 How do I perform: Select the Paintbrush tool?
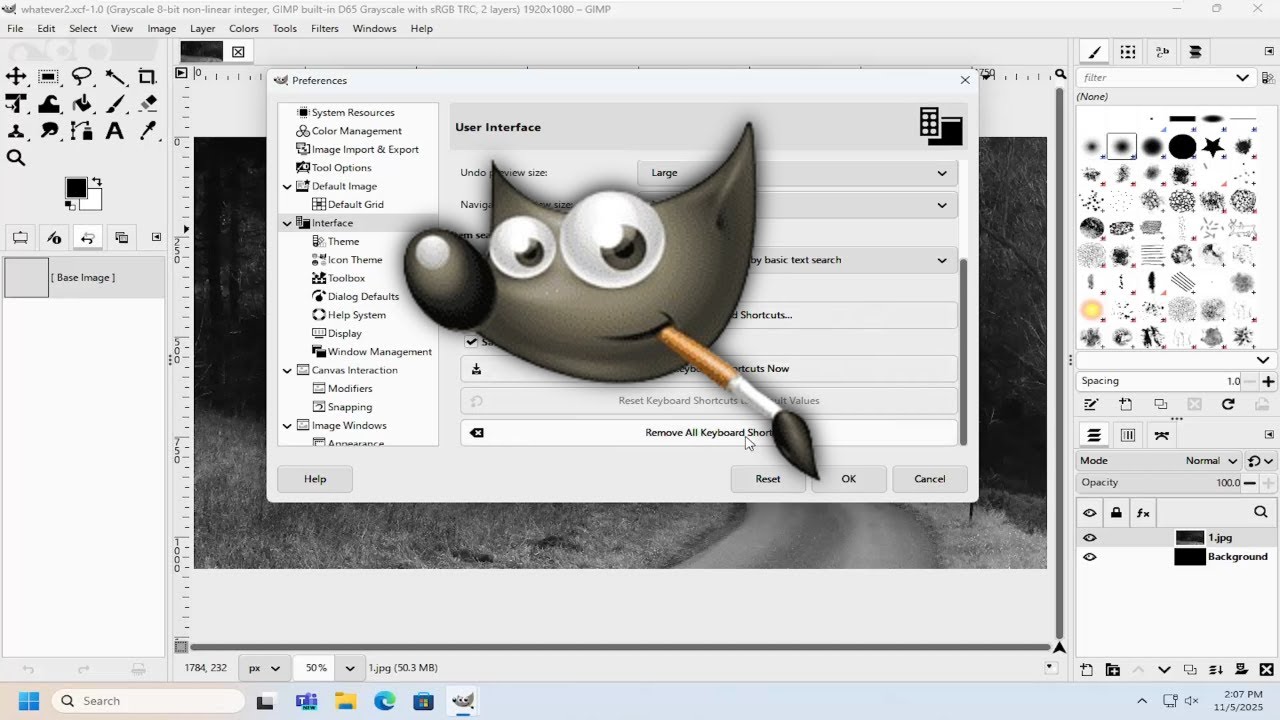(x=115, y=103)
